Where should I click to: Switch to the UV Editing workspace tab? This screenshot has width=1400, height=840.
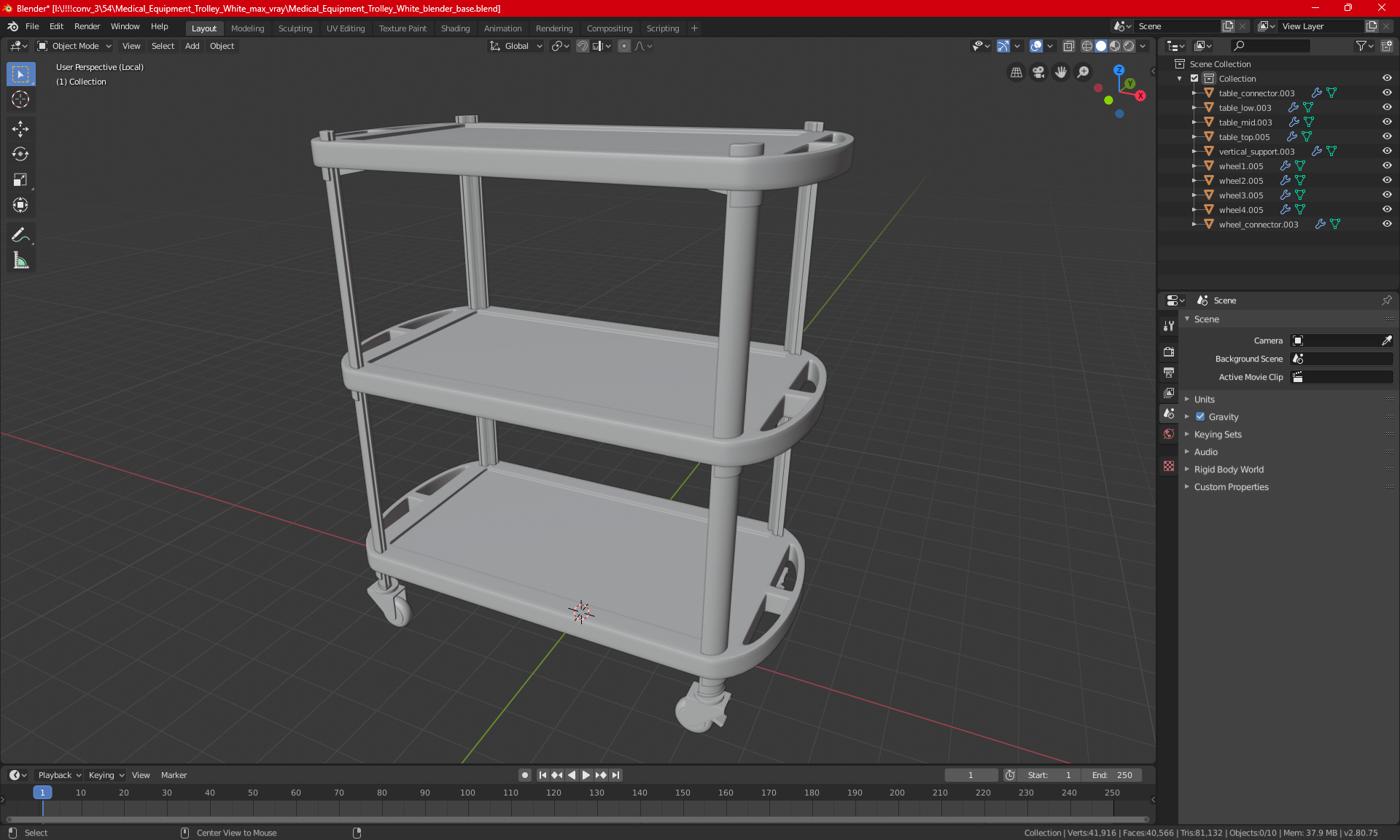(346, 28)
